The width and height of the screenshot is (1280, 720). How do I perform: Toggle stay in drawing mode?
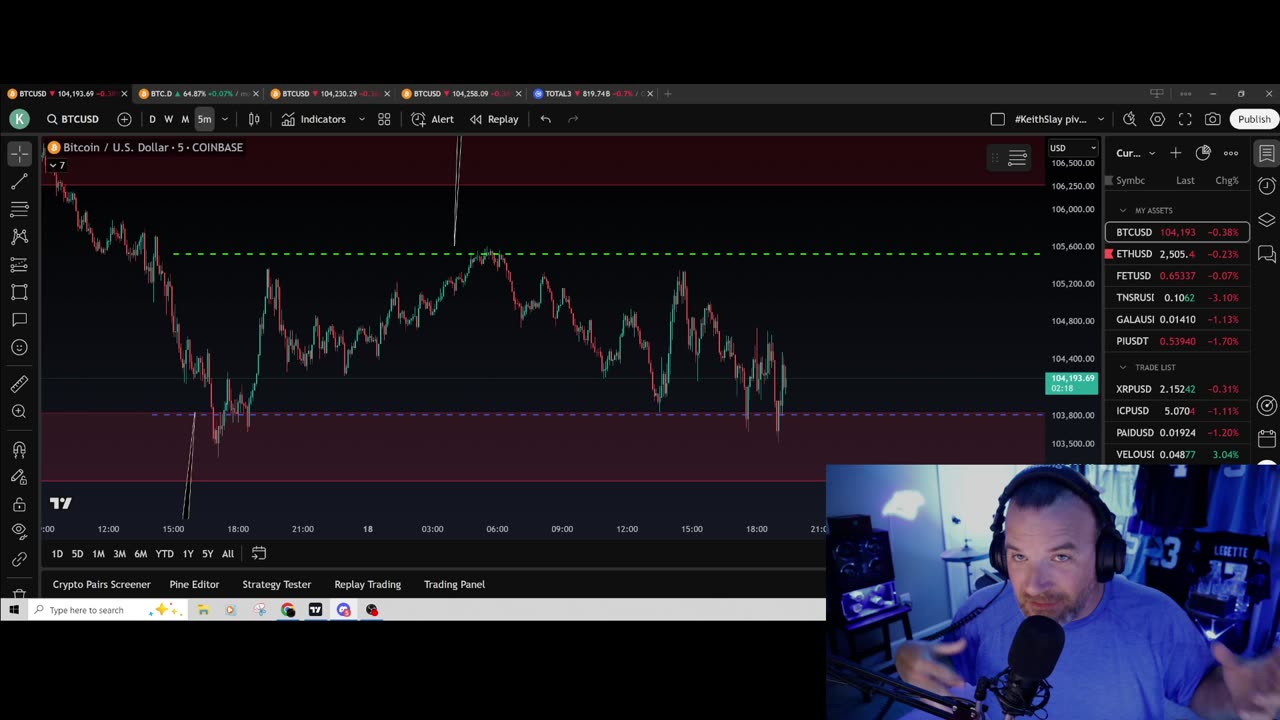[19, 478]
